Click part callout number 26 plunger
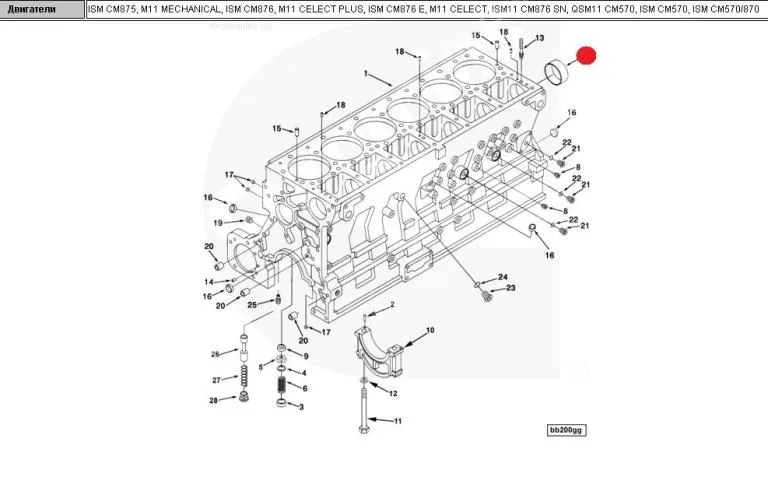 coord(215,354)
